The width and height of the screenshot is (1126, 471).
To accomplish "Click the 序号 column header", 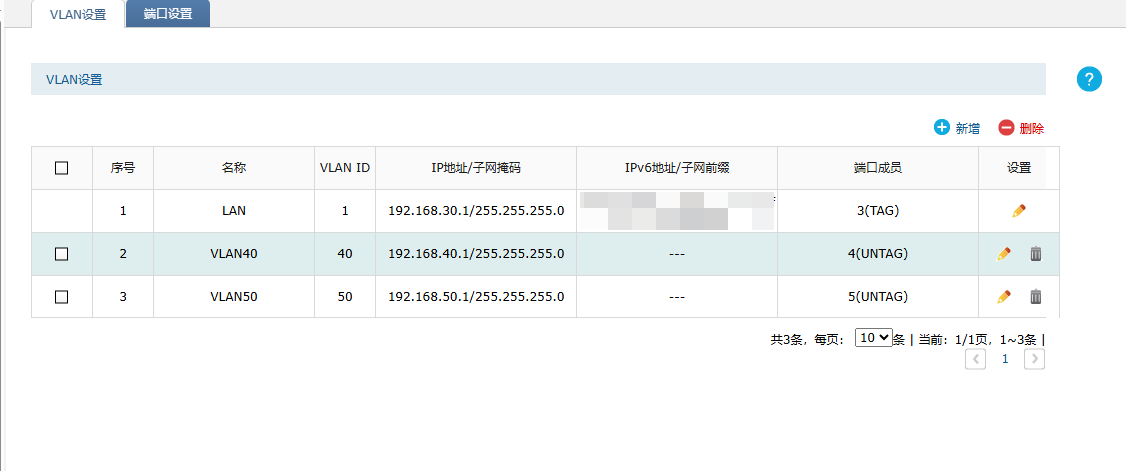I will point(123,168).
